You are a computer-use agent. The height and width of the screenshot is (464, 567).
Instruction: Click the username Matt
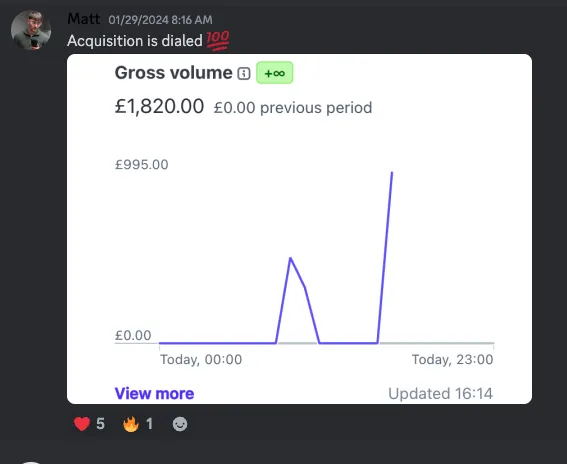[x=84, y=19]
